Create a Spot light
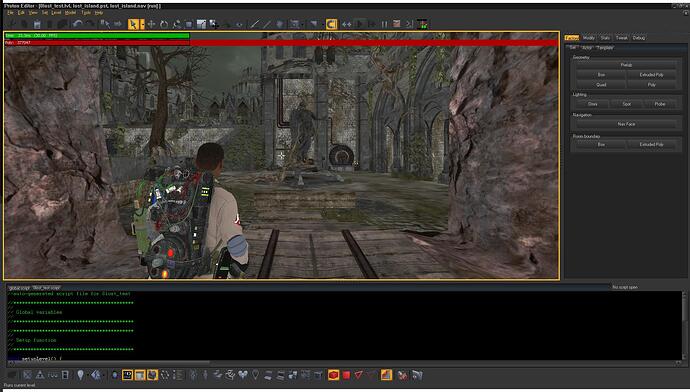Viewport: 690px width, 392px height. (x=626, y=104)
